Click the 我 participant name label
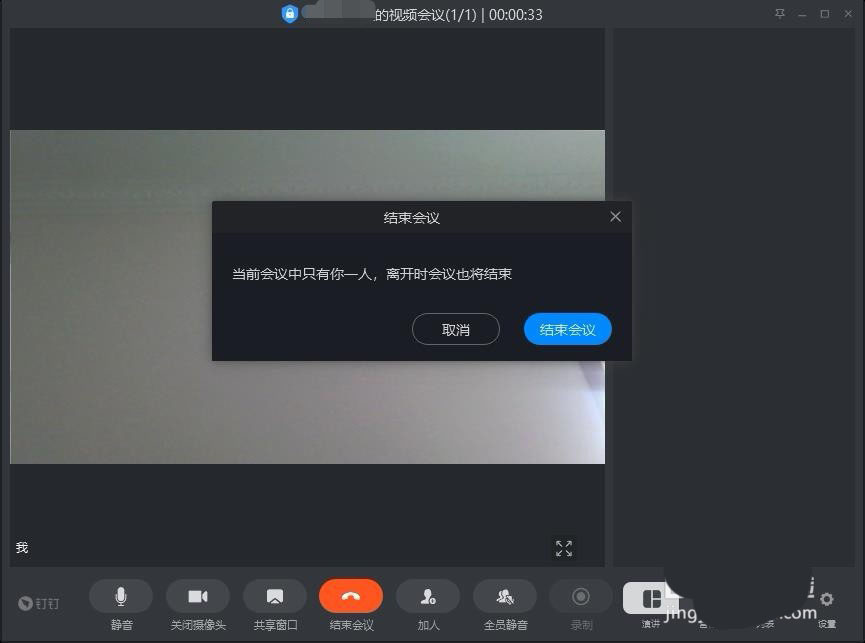The width and height of the screenshot is (865, 643). pyautogui.click(x=22, y=548)
